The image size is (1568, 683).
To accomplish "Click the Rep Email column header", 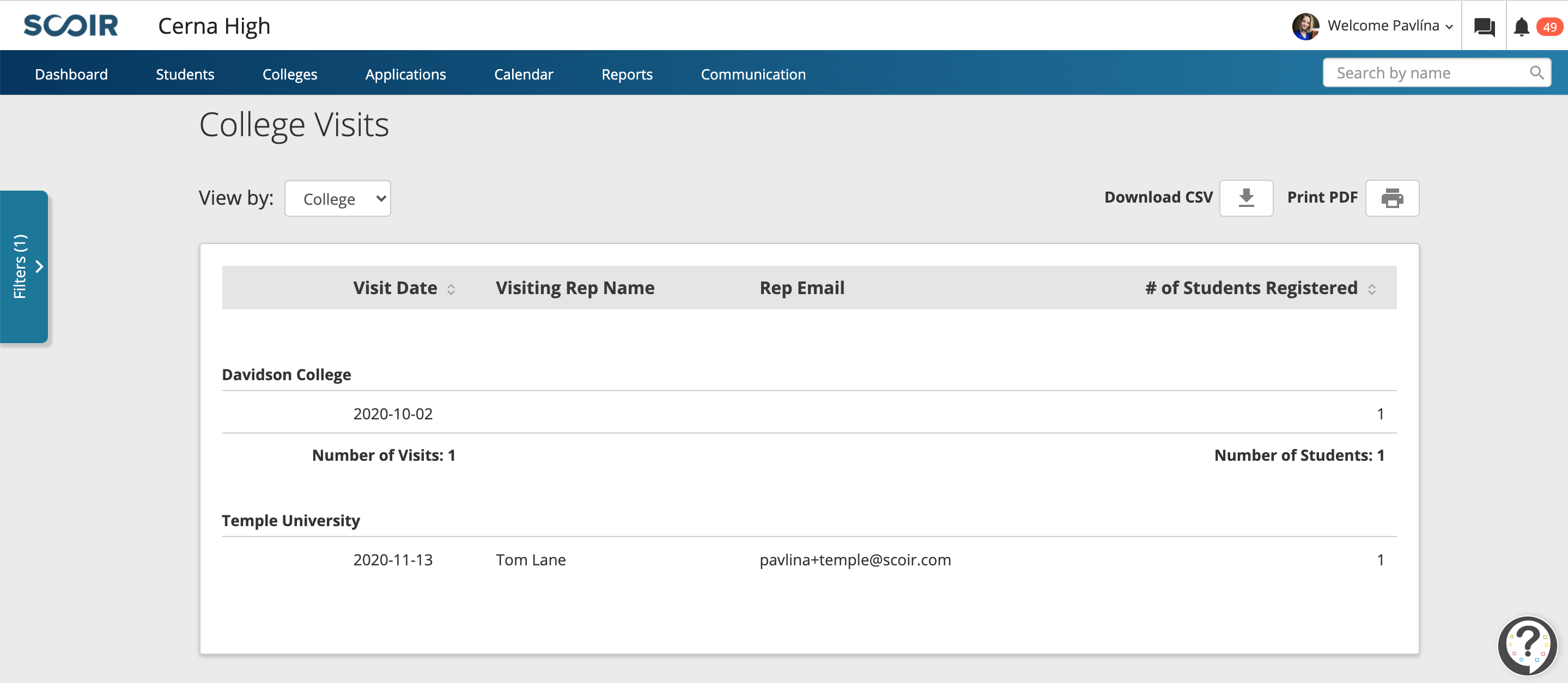I will pos(801,288).
